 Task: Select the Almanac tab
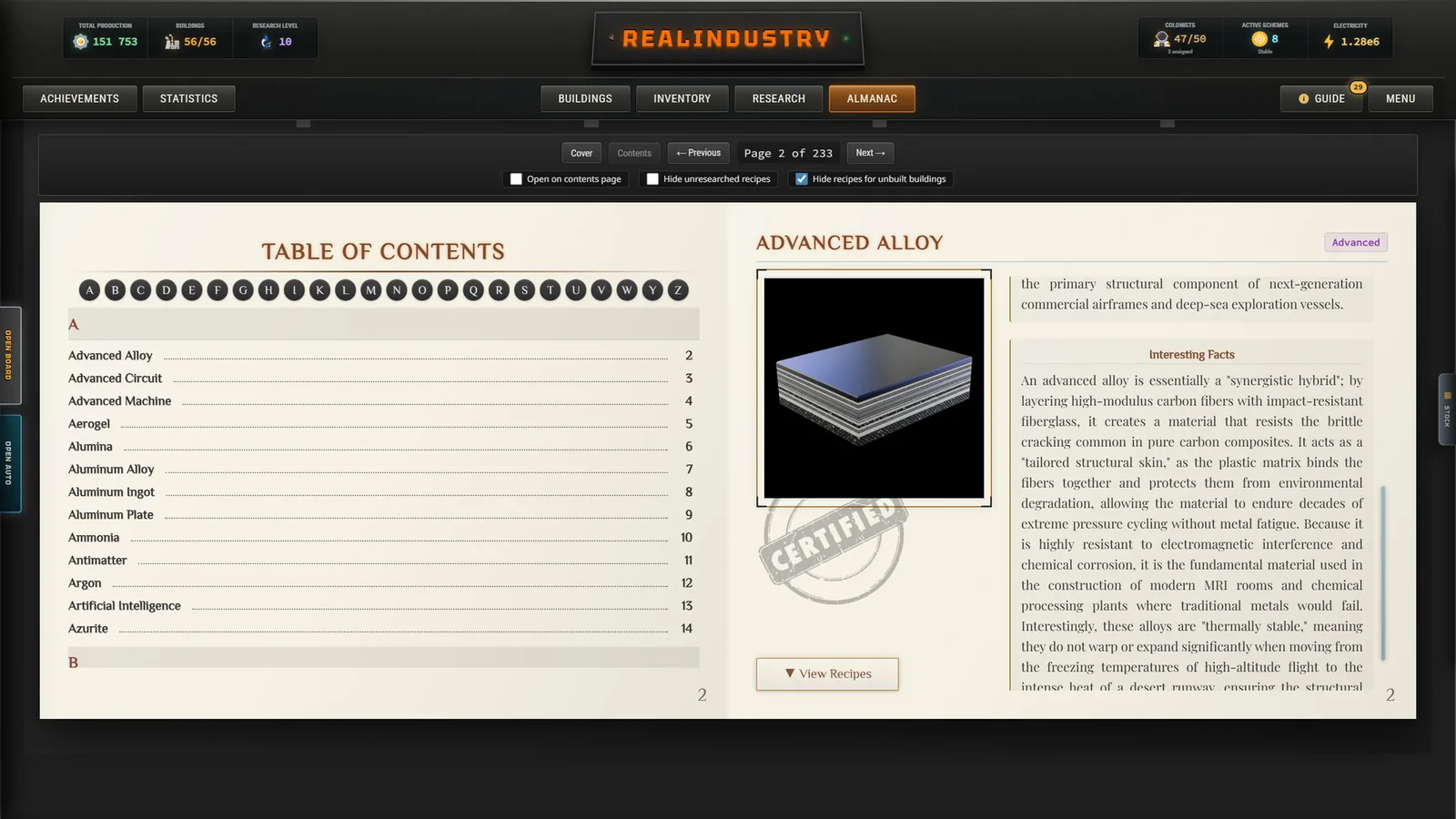click(x=872, y=98)
